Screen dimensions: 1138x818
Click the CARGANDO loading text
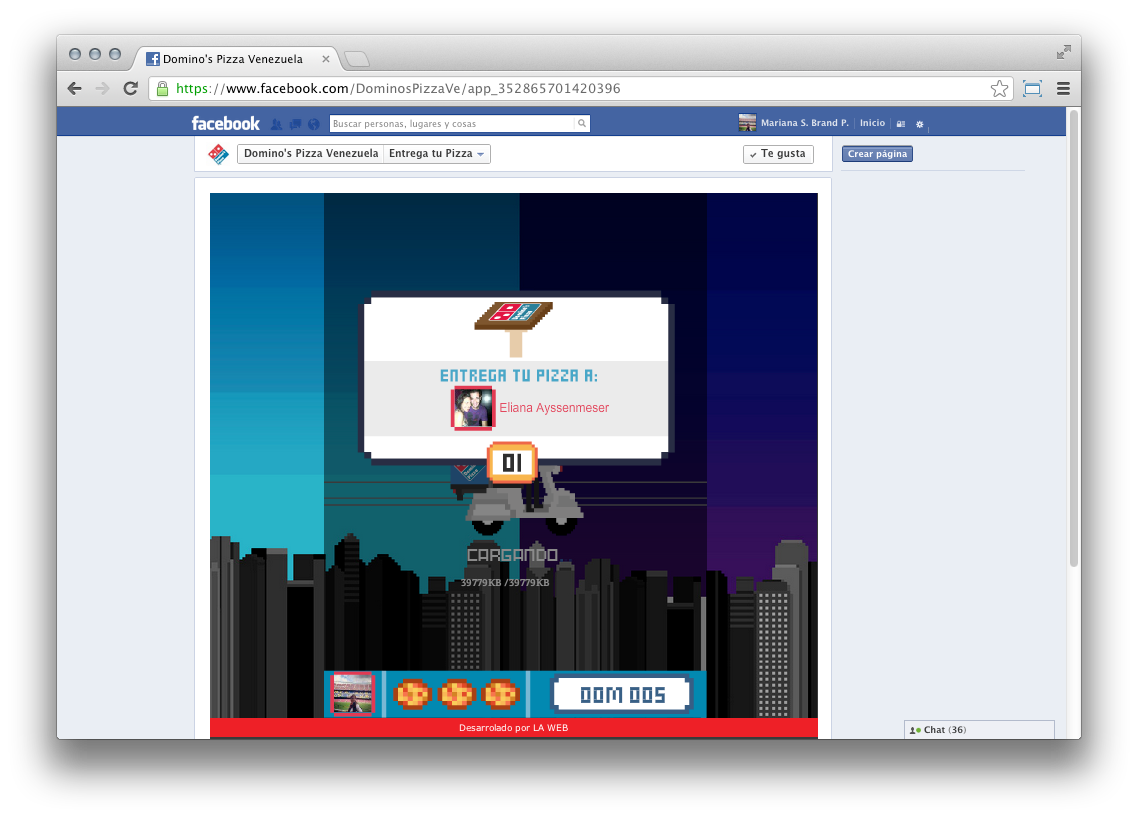pos(512,555)
